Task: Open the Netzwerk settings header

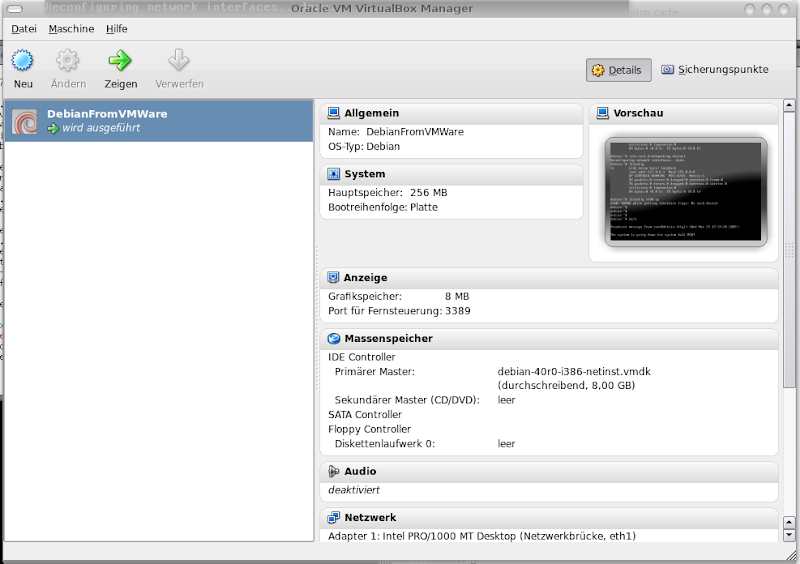Action: [x=370, y=518]
